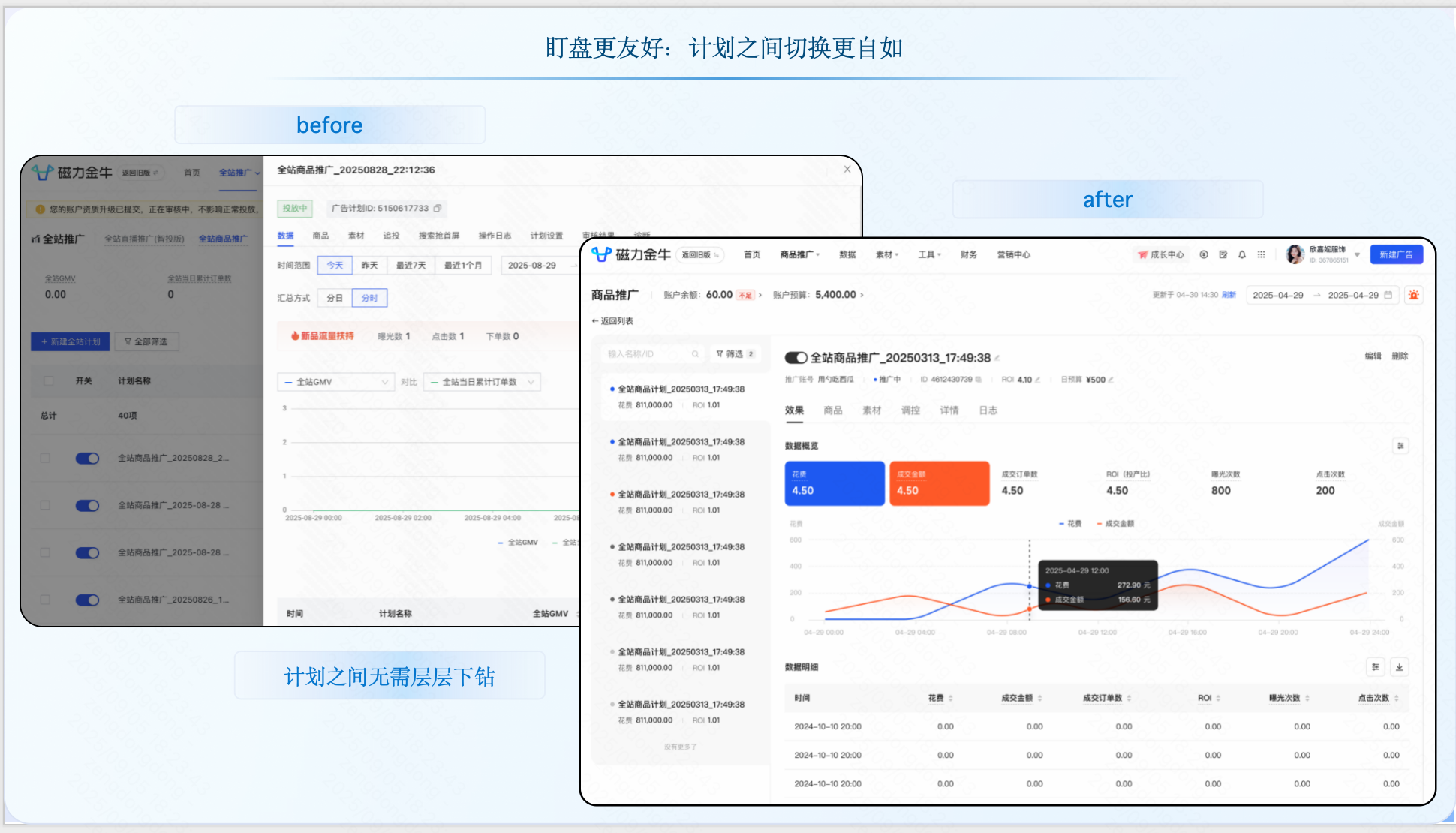The image size is (1456, 833).
Task: Click the 新建广告 button
Action: (x=1397, y=254)
